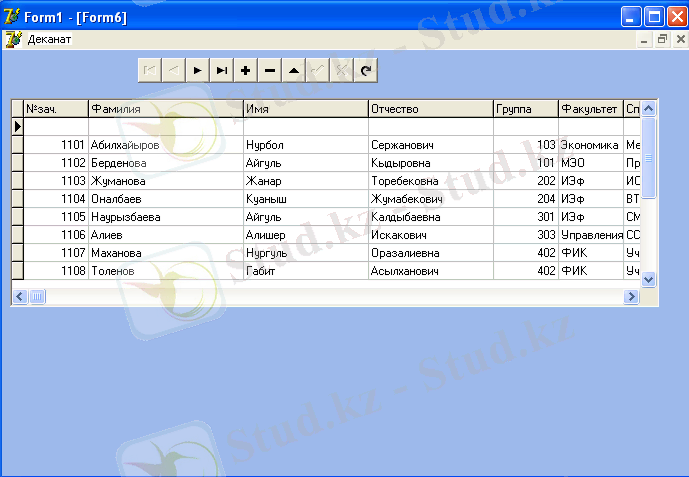Image resolution: width=689 pixels, height=477 pixels.
Task: Select the name cell Нургуль
Action: (x=306, y=253)
